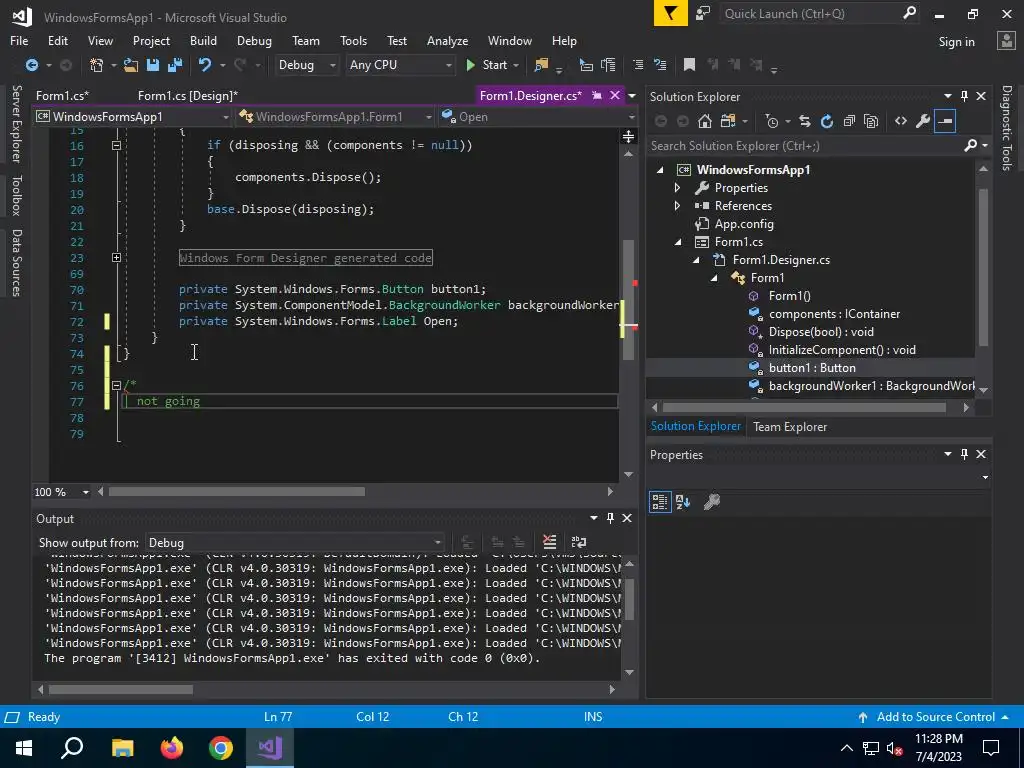Open the Build menu

pos(203,40)
